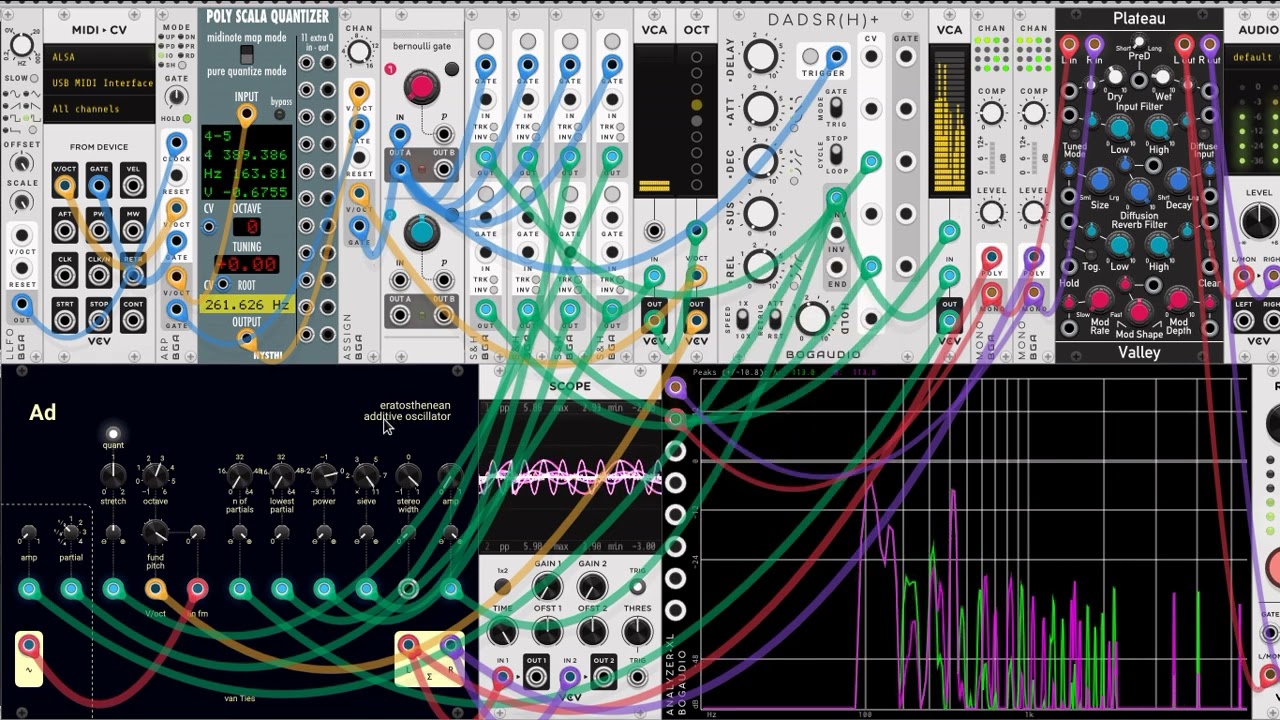Click the MW jack on MIDI-CV

pyautogui.click(x=133, y=231)
